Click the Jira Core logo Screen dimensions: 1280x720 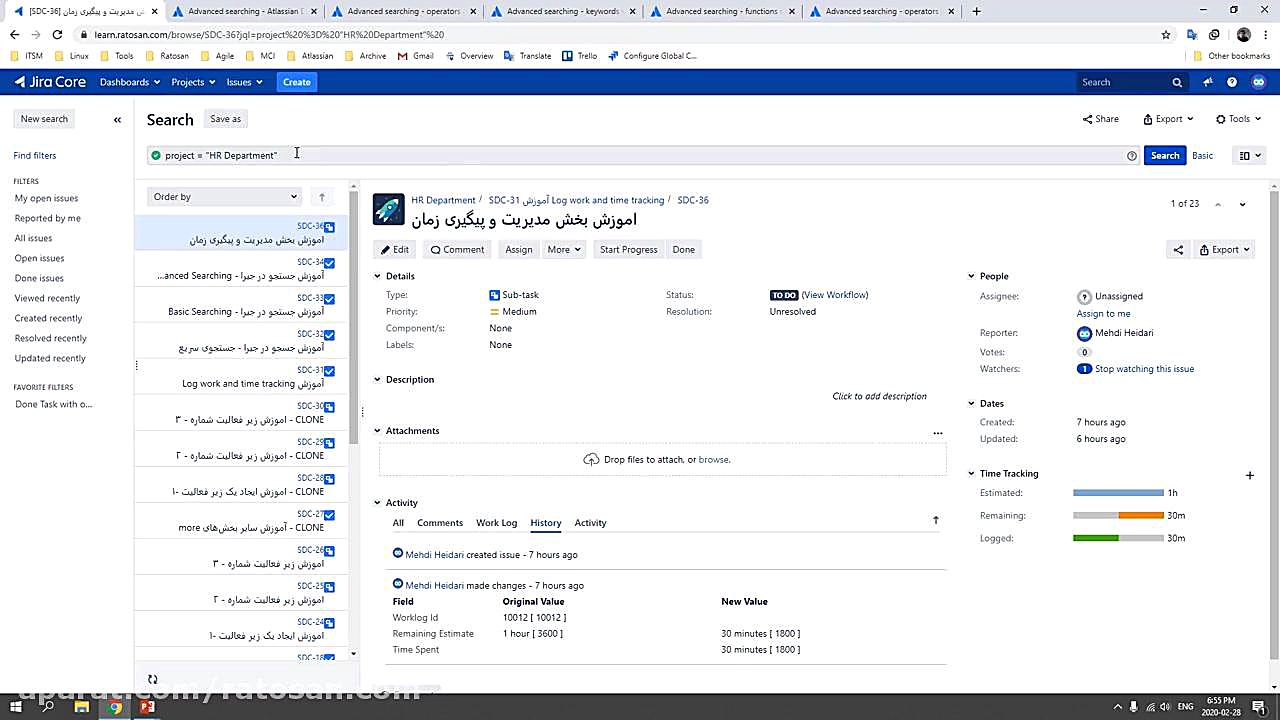point(50,82)
